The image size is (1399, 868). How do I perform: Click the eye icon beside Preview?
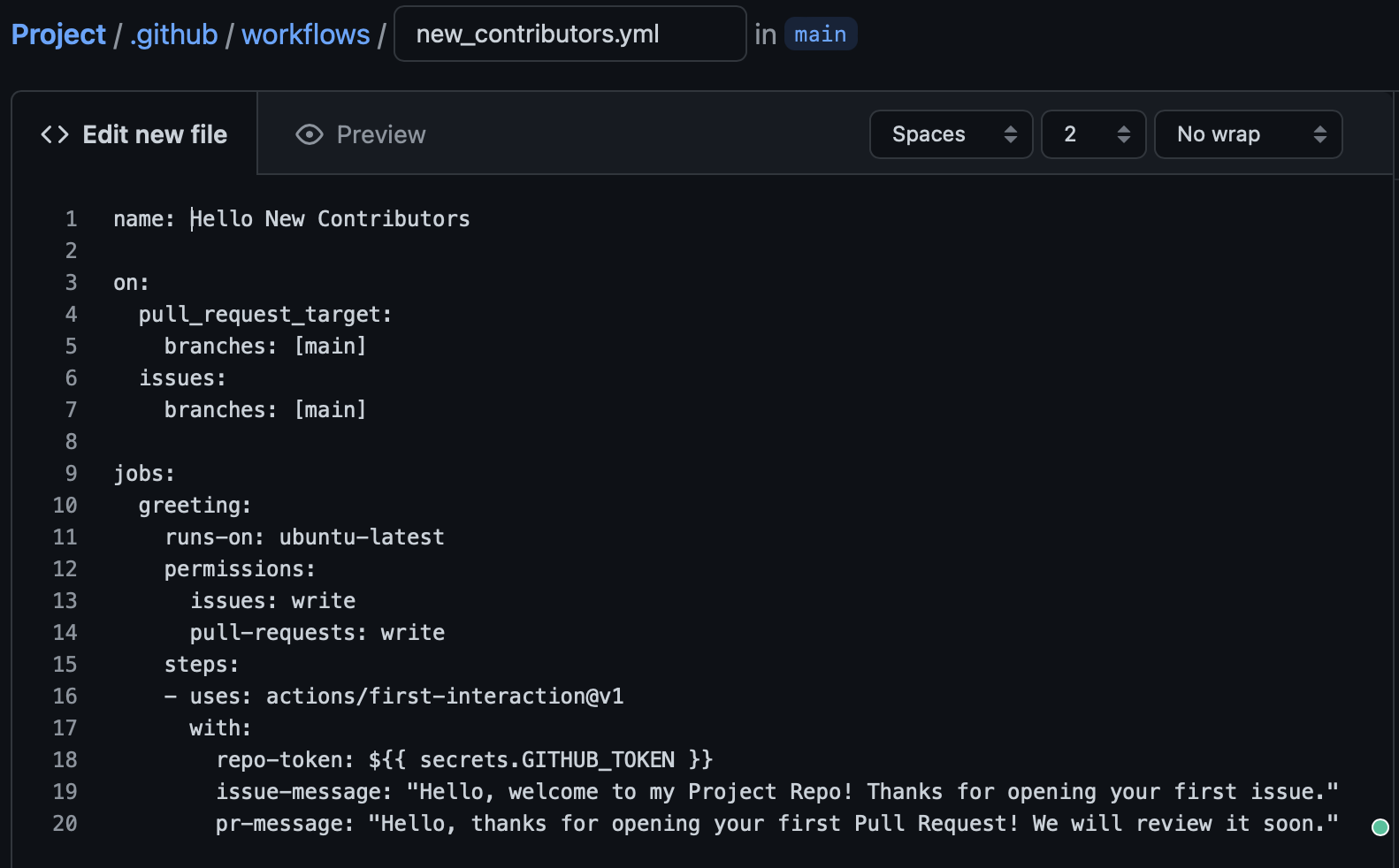pos(310,134)
